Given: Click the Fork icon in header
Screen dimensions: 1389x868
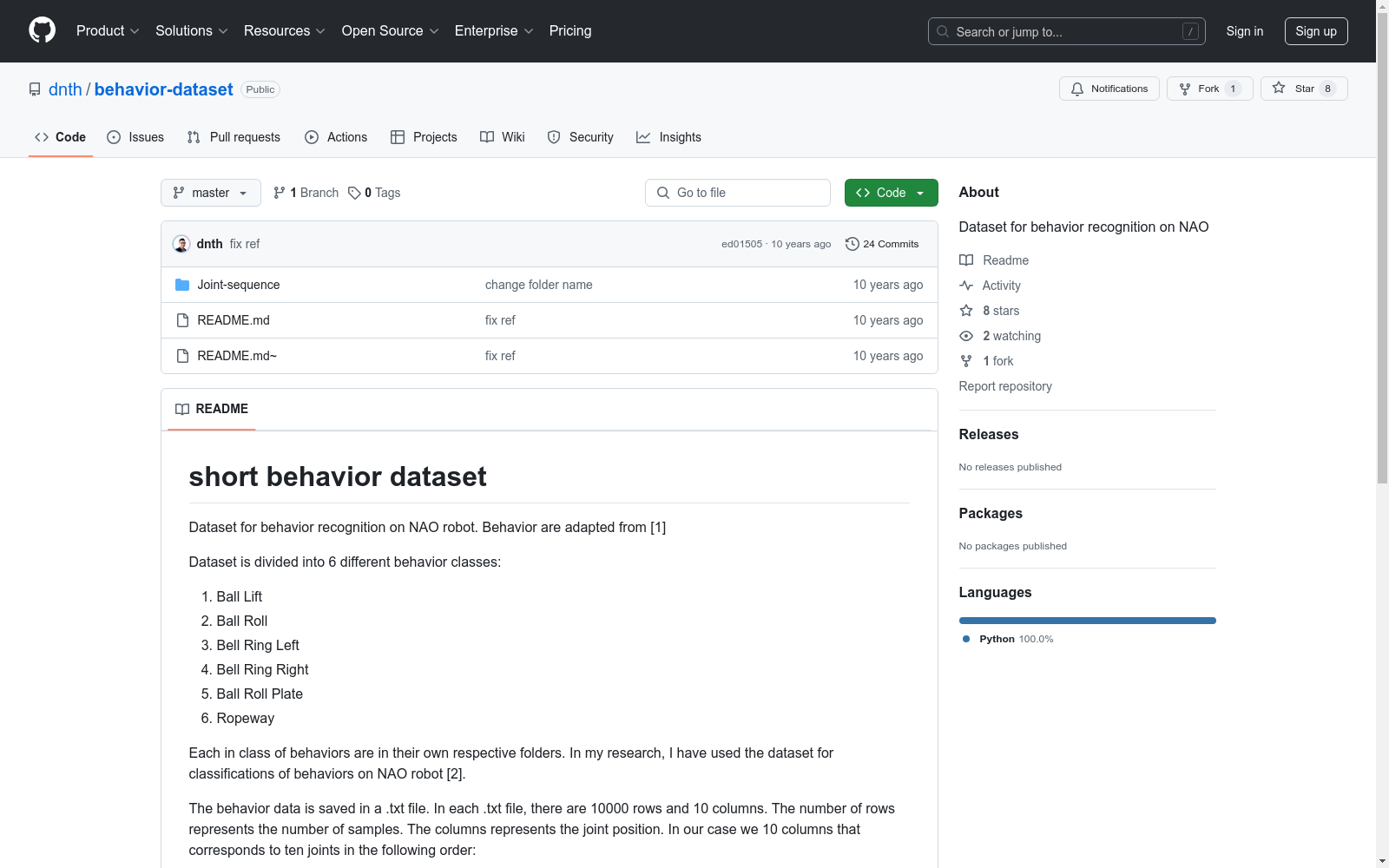Looking at the screenshot, I should pyautogui.click(x=1185, y=89).
